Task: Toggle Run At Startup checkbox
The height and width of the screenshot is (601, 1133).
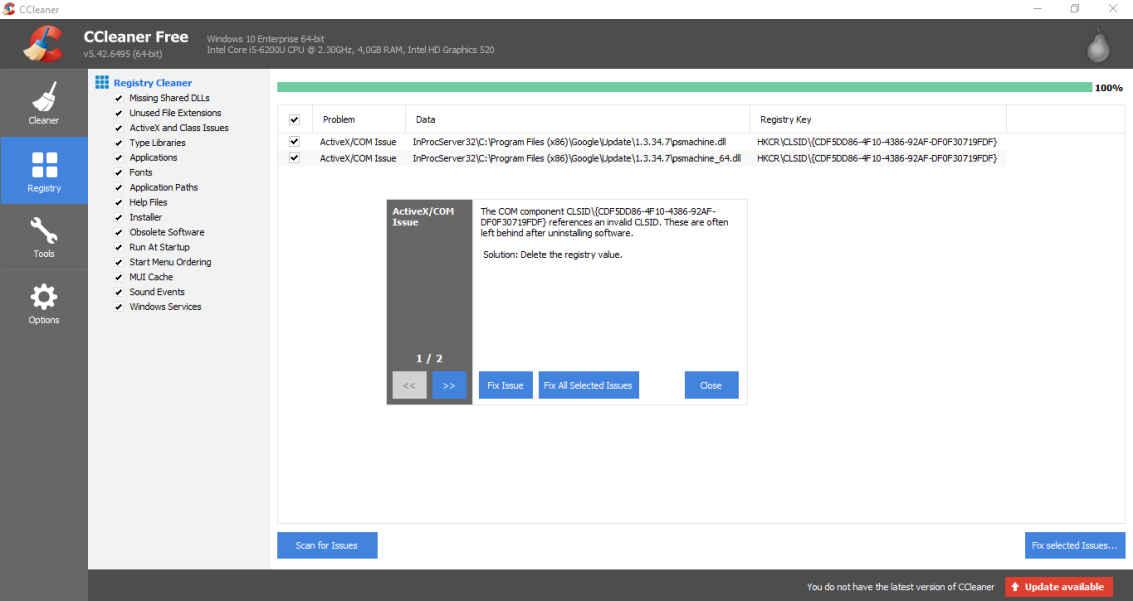Action: [x=119, y=248]
